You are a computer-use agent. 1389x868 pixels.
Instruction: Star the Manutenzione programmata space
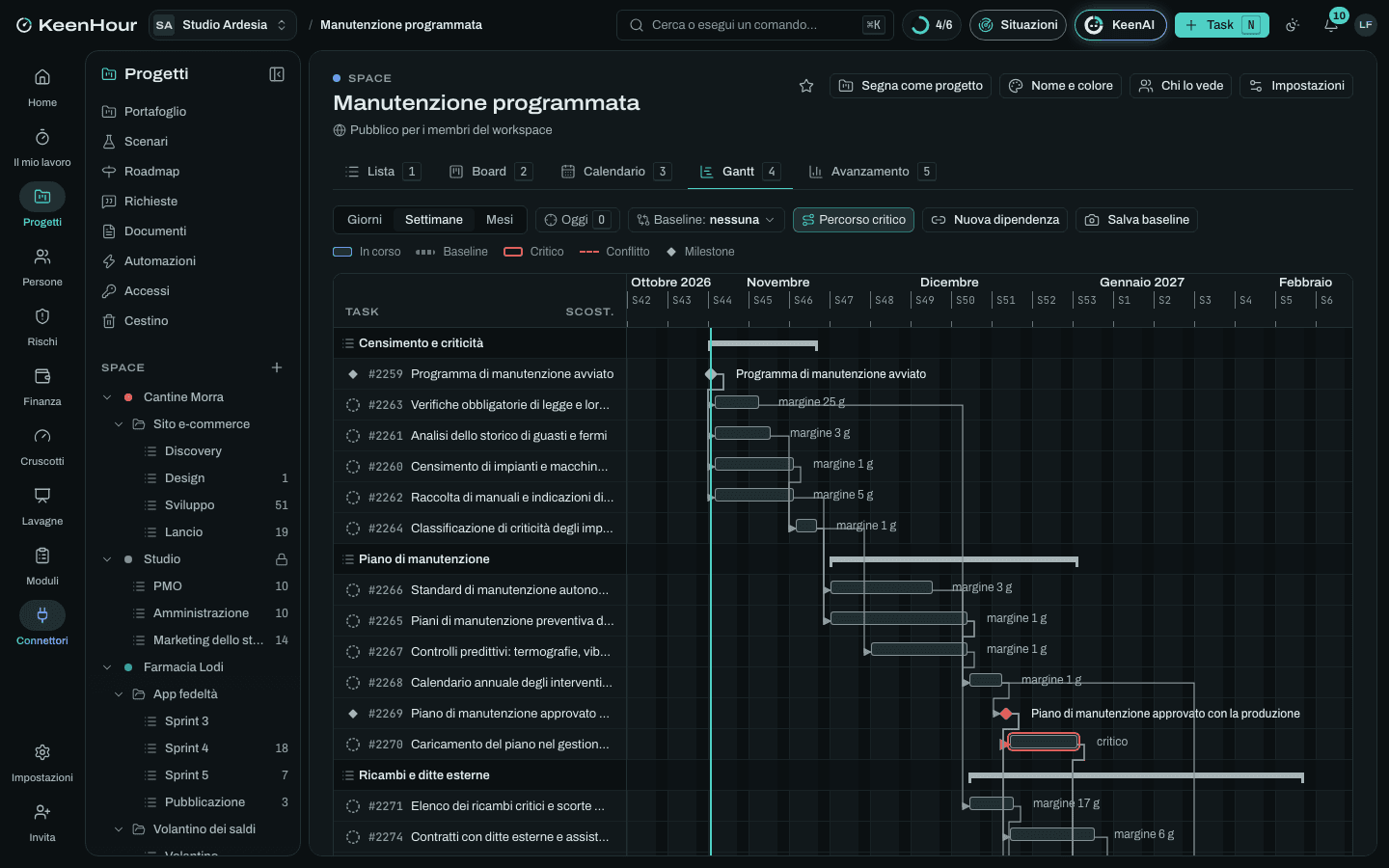click(806, 86)
